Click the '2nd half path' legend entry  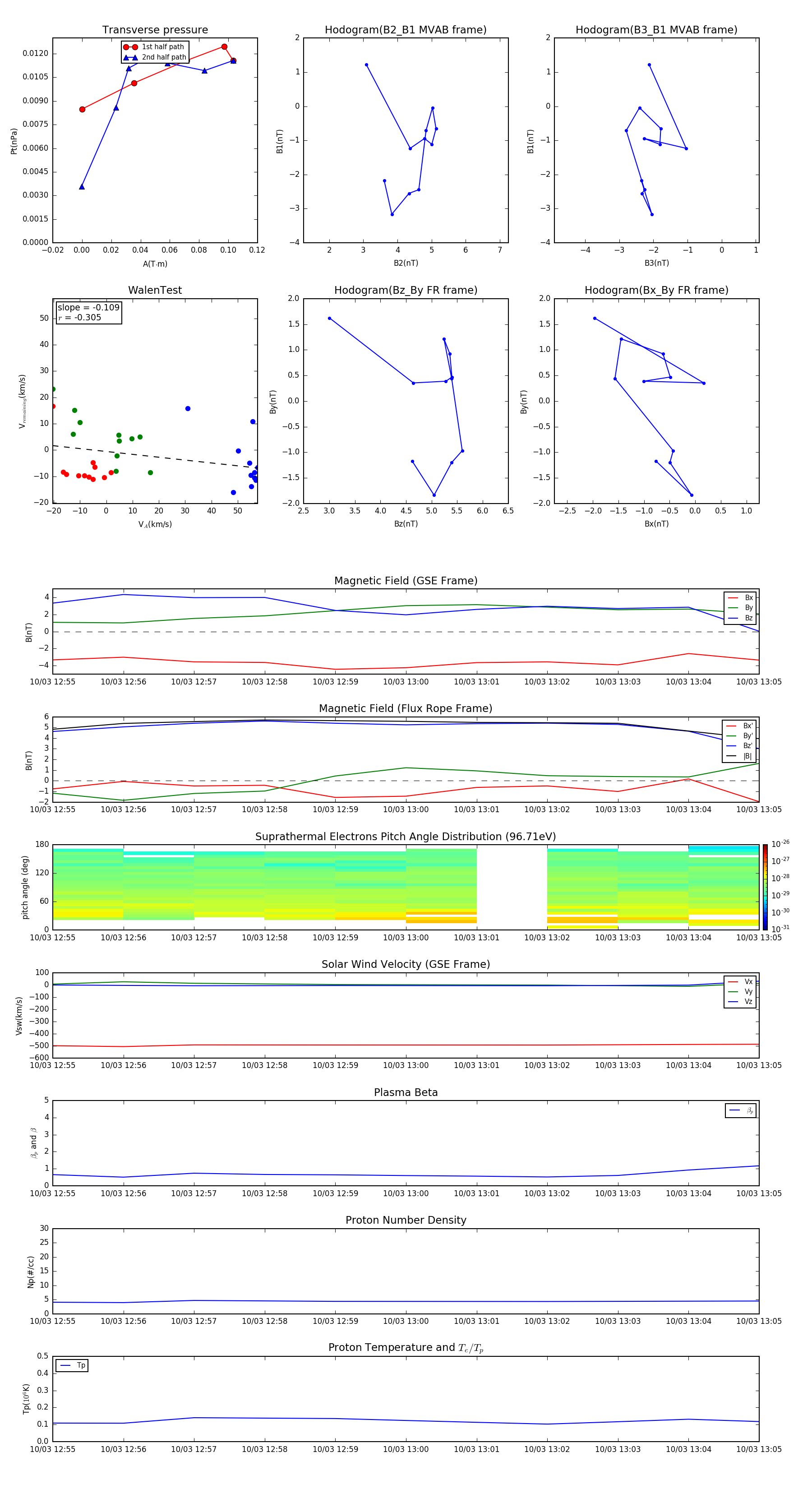click(154, 57)
